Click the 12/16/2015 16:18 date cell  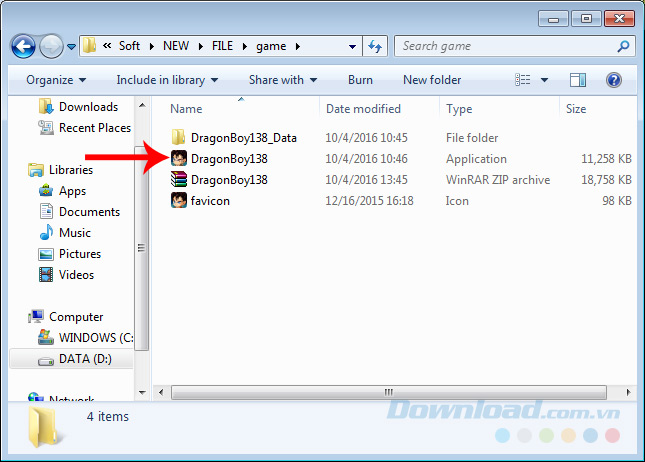coord(369,201)
